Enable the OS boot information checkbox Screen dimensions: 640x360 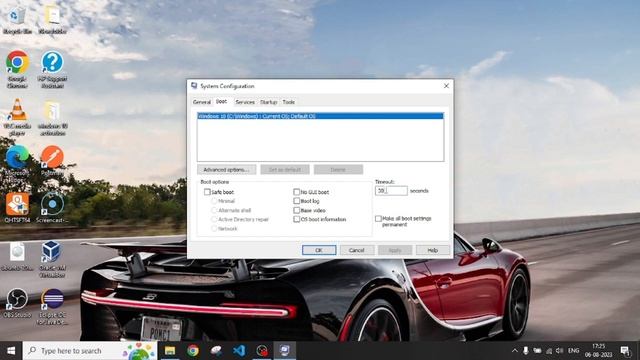[296, 219]
